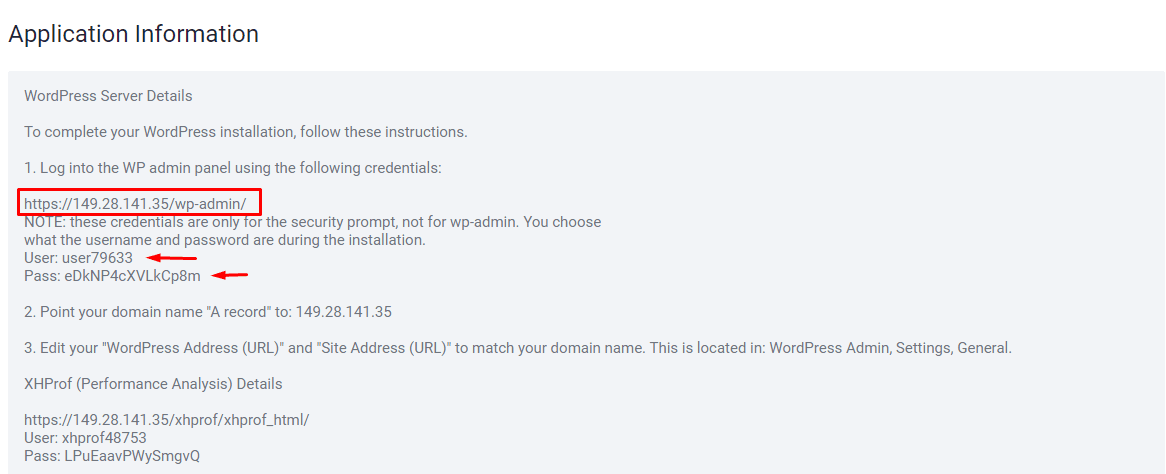Click the red arrow beside User line
The height and width of the screenshot is (474, 1166).
pos(172,258)
